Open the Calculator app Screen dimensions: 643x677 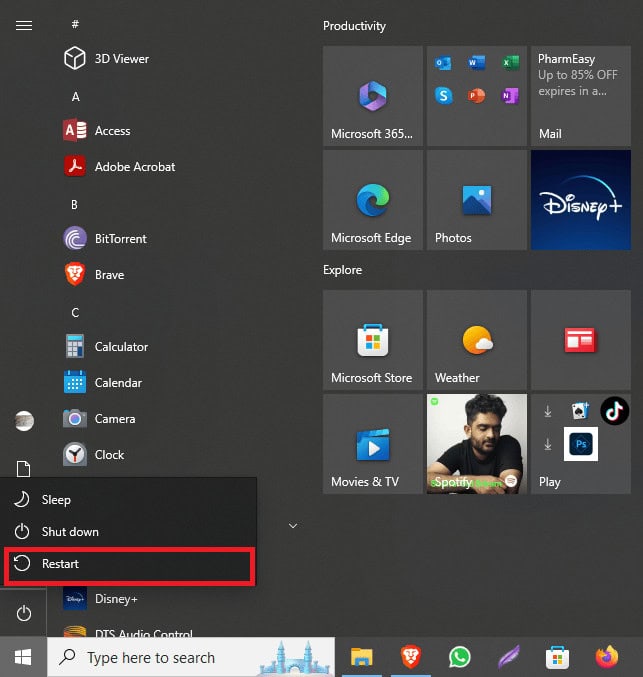(106, 346)
